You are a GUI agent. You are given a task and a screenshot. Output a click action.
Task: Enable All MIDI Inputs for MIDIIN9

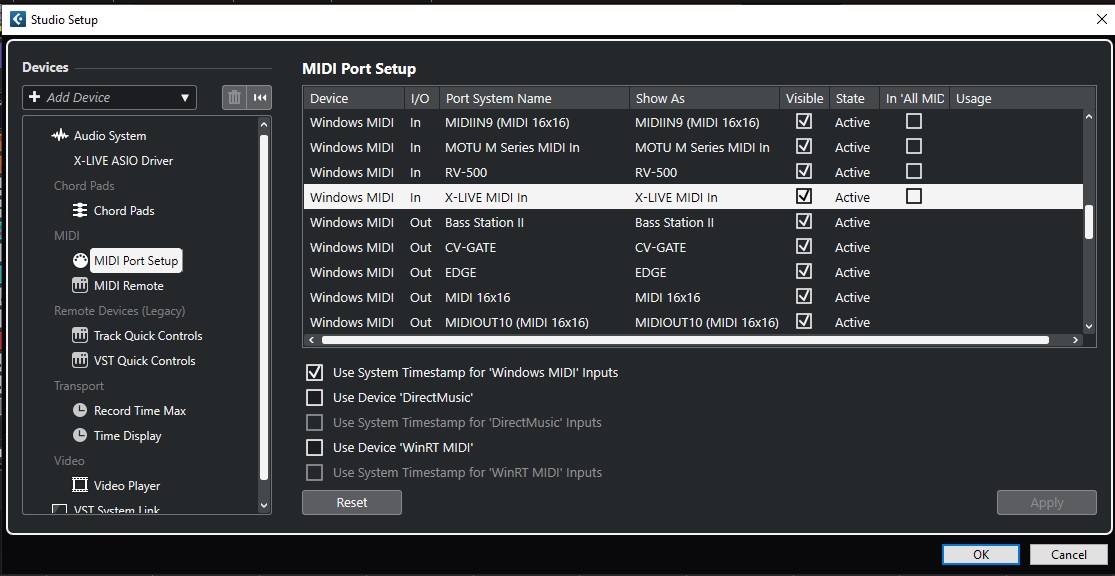[914, 122]
